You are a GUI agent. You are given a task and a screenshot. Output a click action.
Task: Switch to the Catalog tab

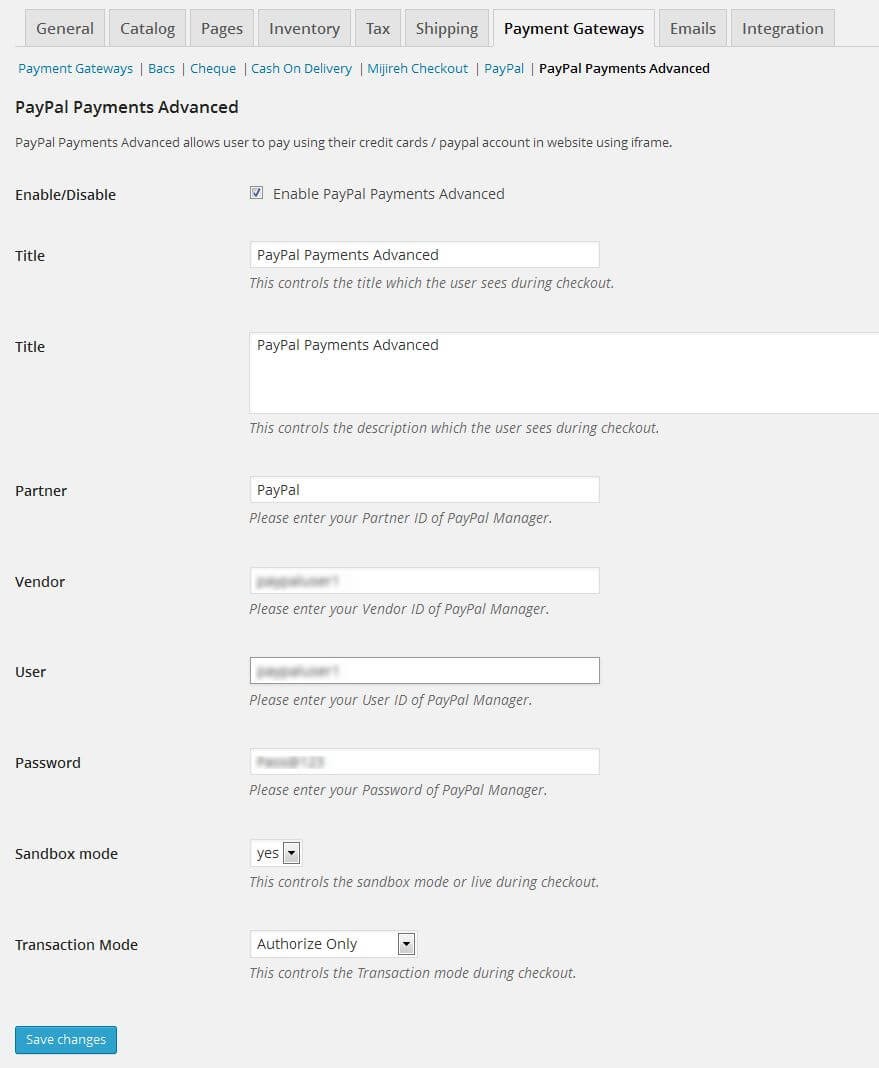coord(147,28)
